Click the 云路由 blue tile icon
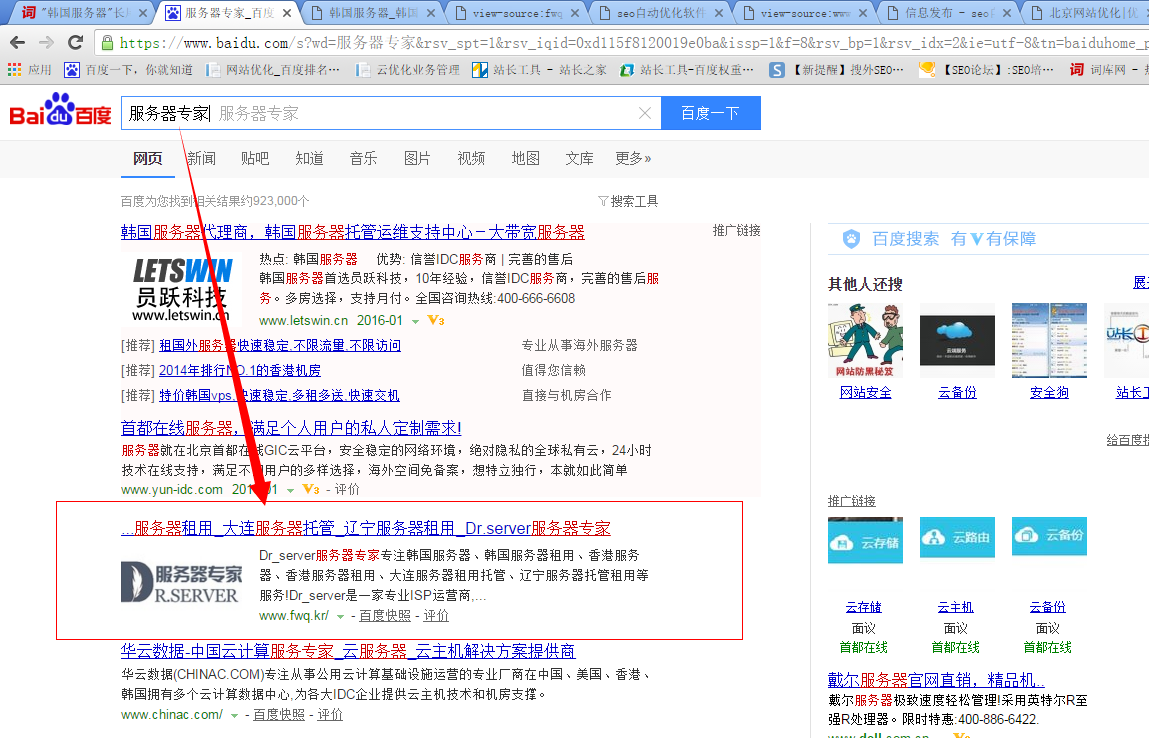 click(957, 536)
